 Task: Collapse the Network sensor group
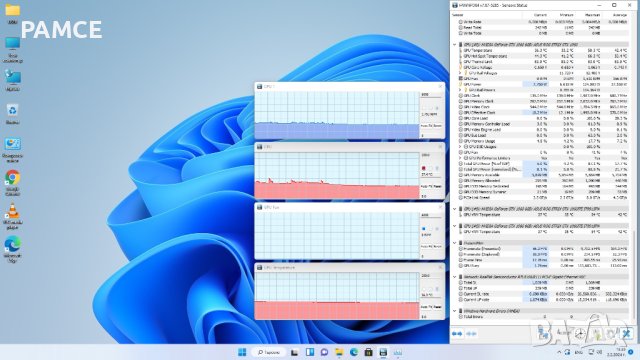pyautogui.click(x=455, y=277)
